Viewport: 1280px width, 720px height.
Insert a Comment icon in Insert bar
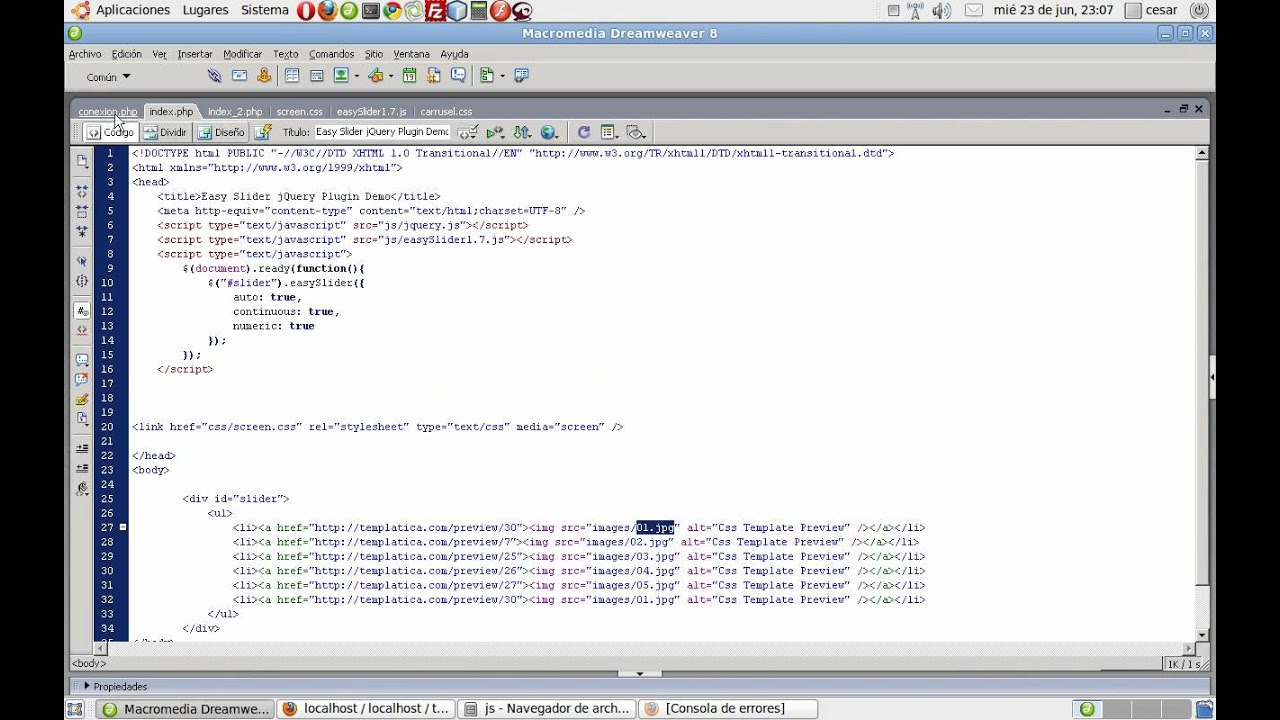(x=458, y=76)
